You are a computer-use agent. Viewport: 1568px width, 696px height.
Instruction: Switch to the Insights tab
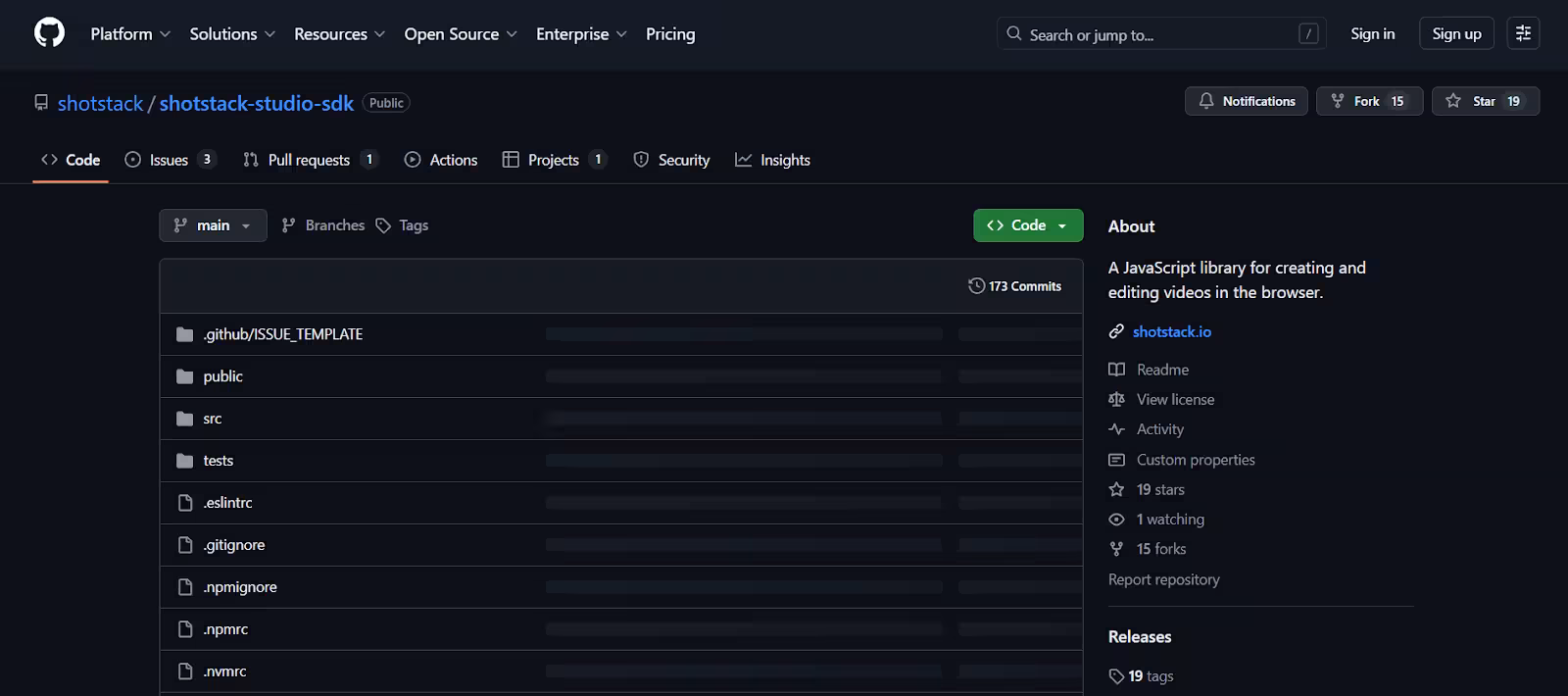773,160
